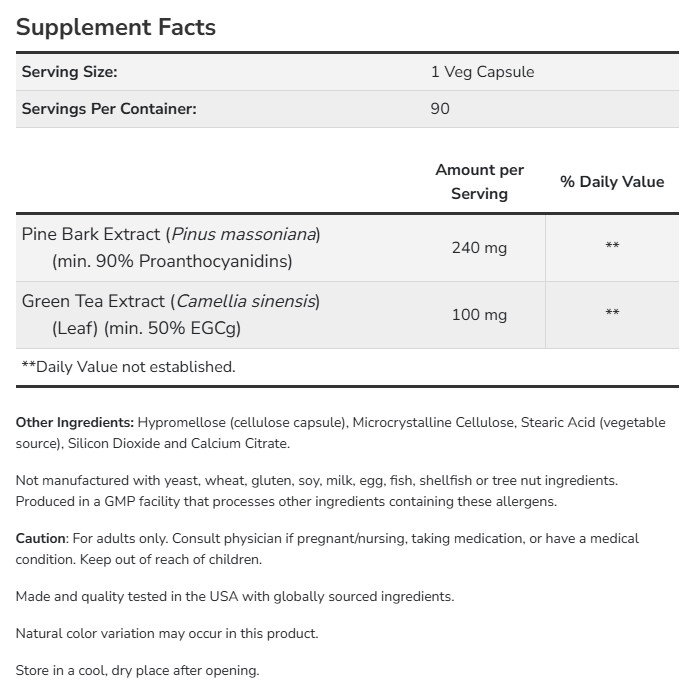Click the 90 servings value

coord(440,108)
